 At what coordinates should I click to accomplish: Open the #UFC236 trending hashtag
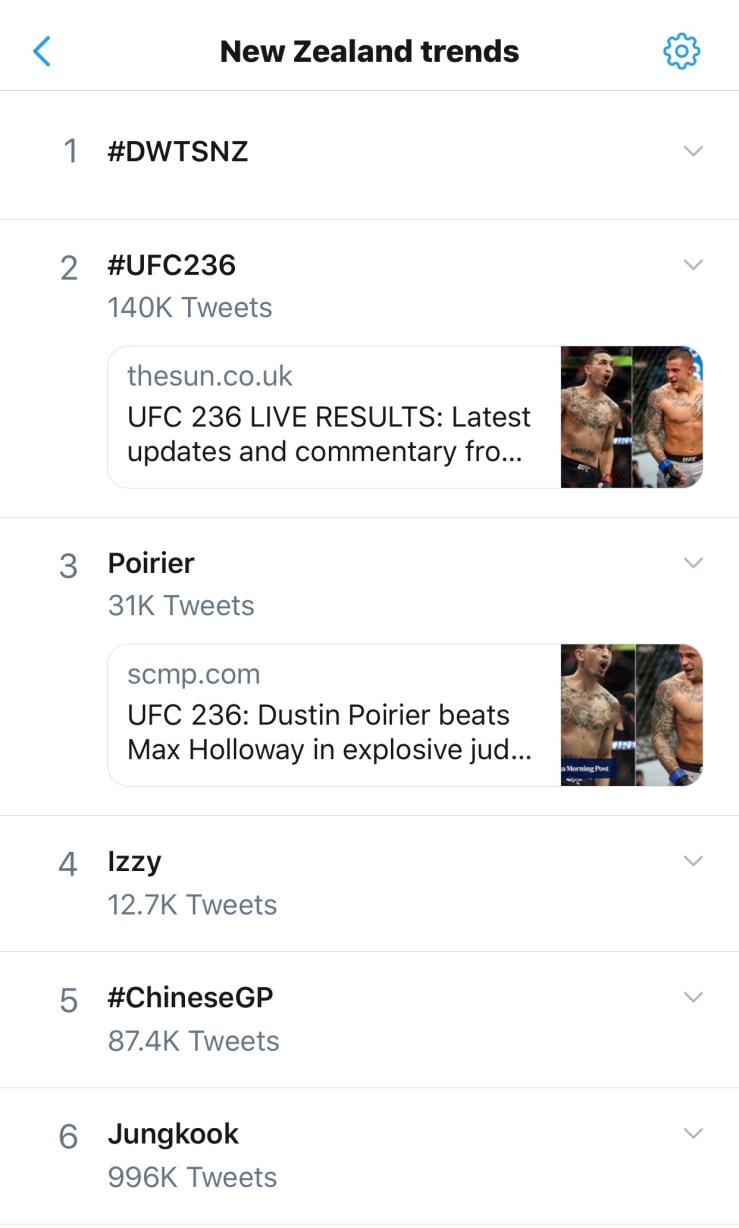coord(172,265)
